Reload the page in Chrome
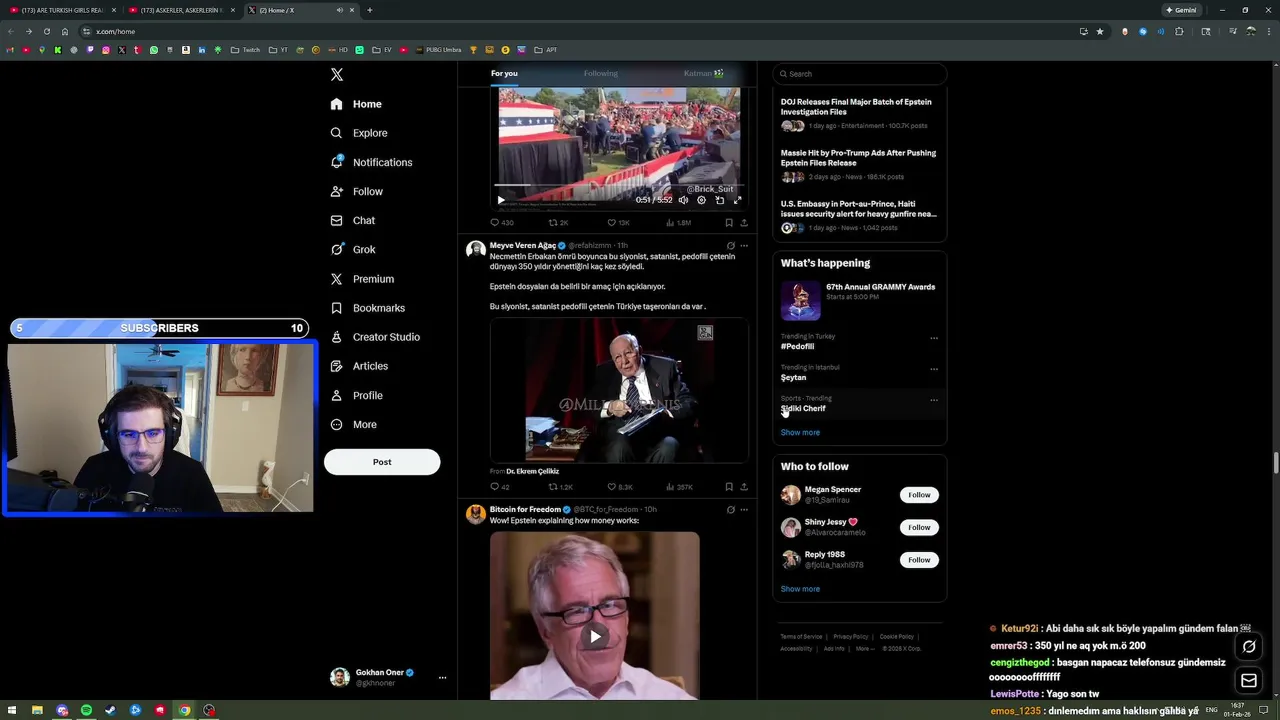Screen dimensions: 1280x720 click(46, 31)
